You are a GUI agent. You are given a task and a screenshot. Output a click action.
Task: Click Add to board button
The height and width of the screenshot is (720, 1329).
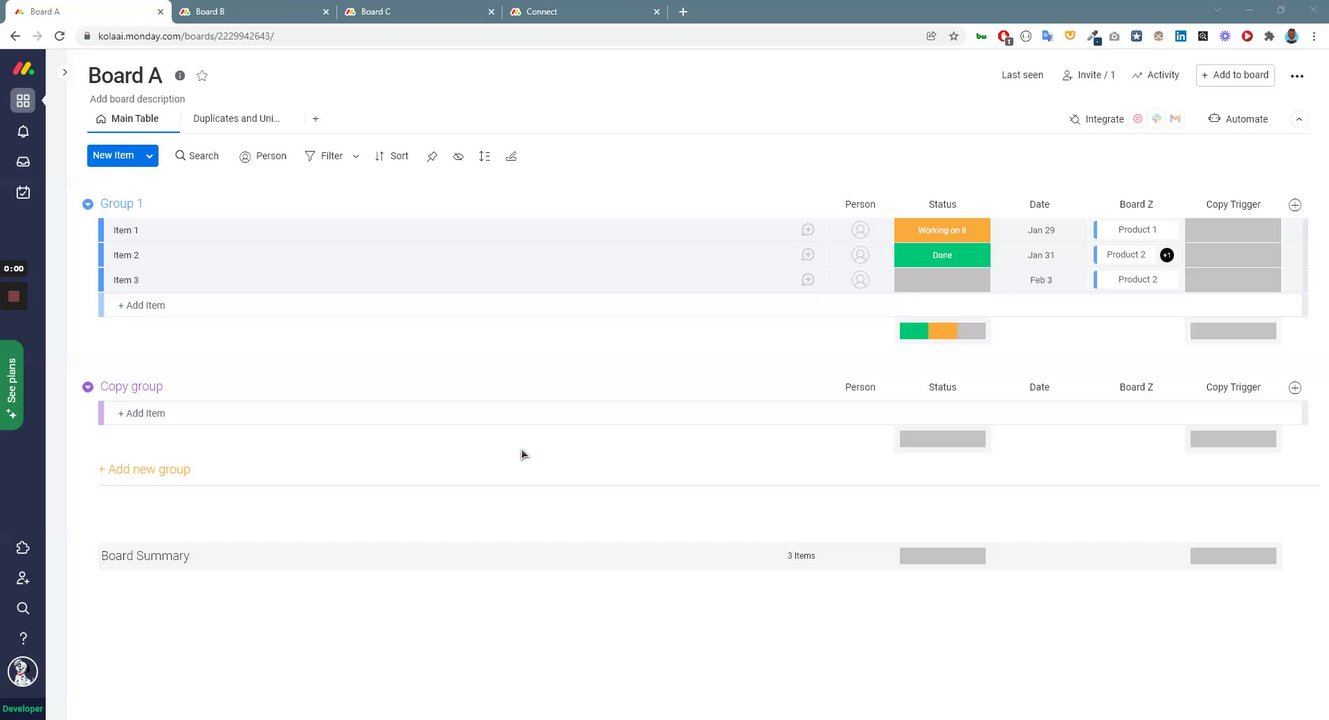click(1235, 75)
